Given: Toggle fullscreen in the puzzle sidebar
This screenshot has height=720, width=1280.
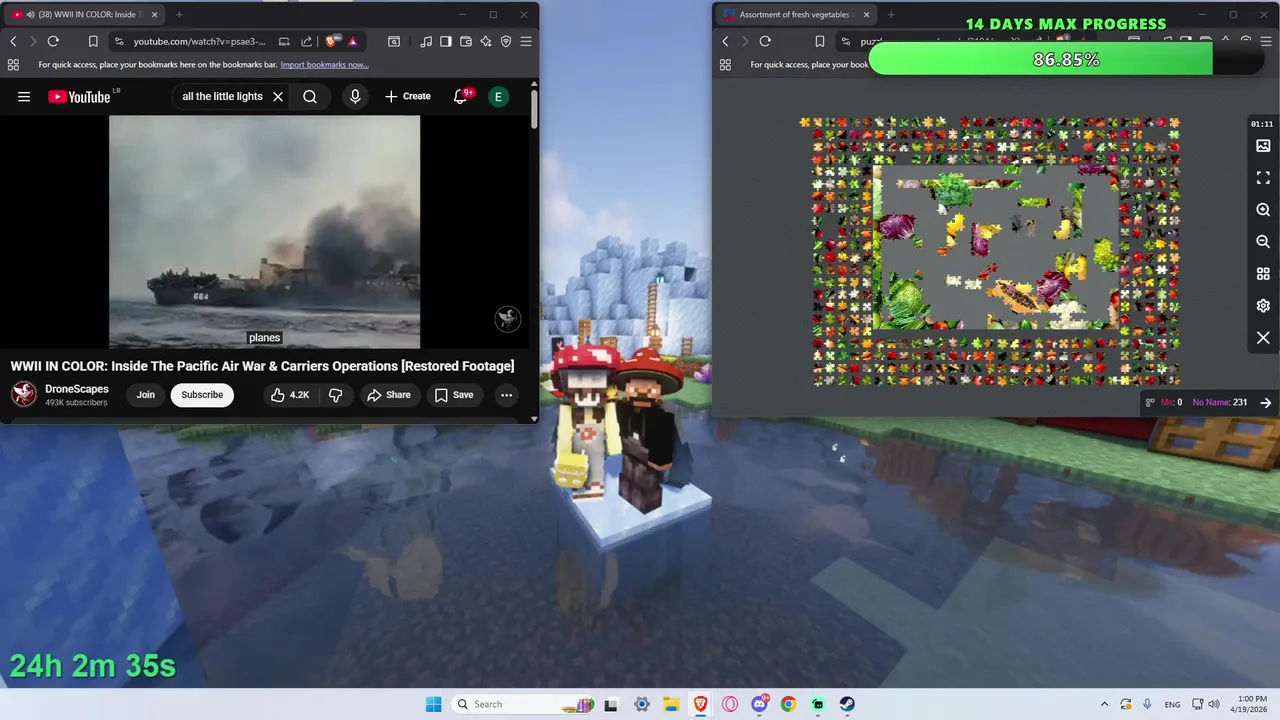Looking at the screenshot, I should (x=1263, y=178).
